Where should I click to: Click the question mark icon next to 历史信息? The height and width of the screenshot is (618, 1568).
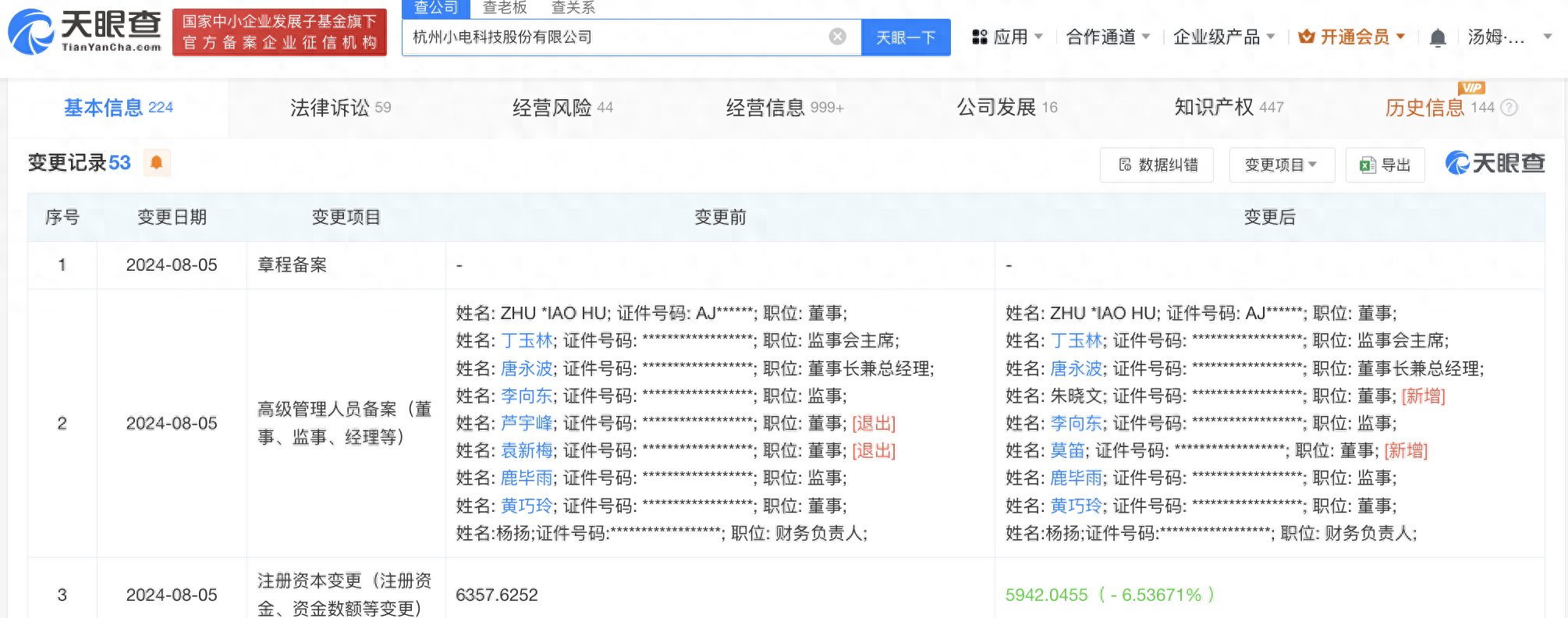1509,108
